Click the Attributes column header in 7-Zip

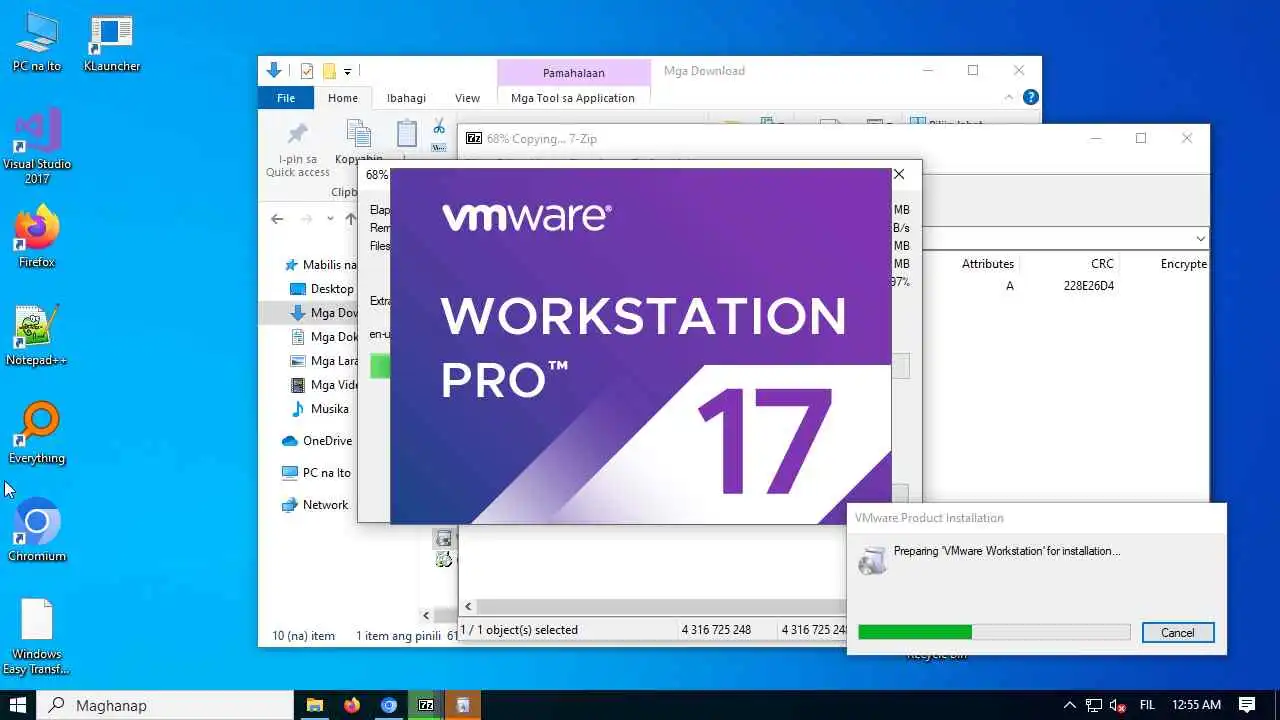pyautogui.click(x=987, y=264)
